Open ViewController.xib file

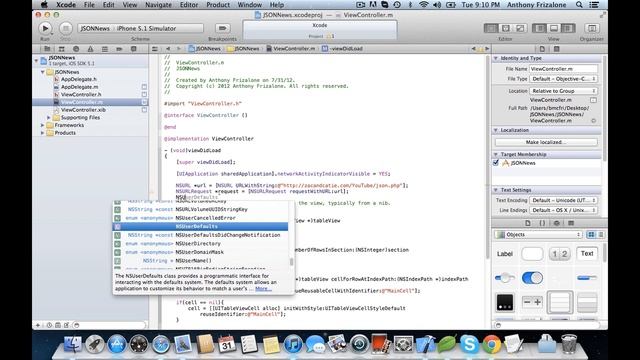tap(83, 110)
